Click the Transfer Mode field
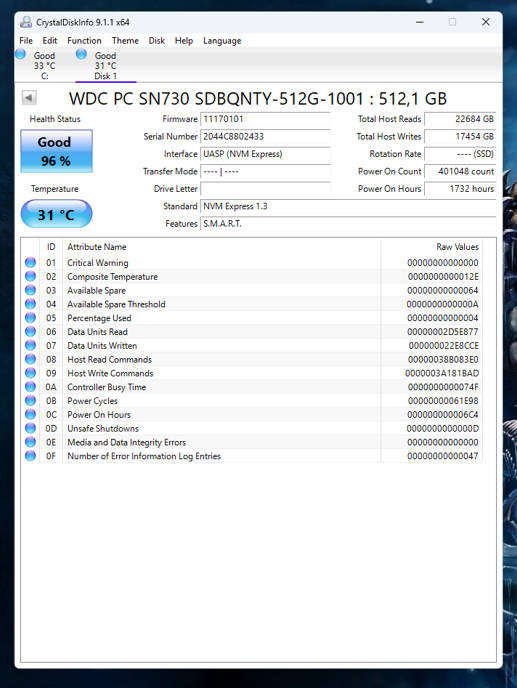Viewport: 517px width, 688px height. tap(266, 172)
